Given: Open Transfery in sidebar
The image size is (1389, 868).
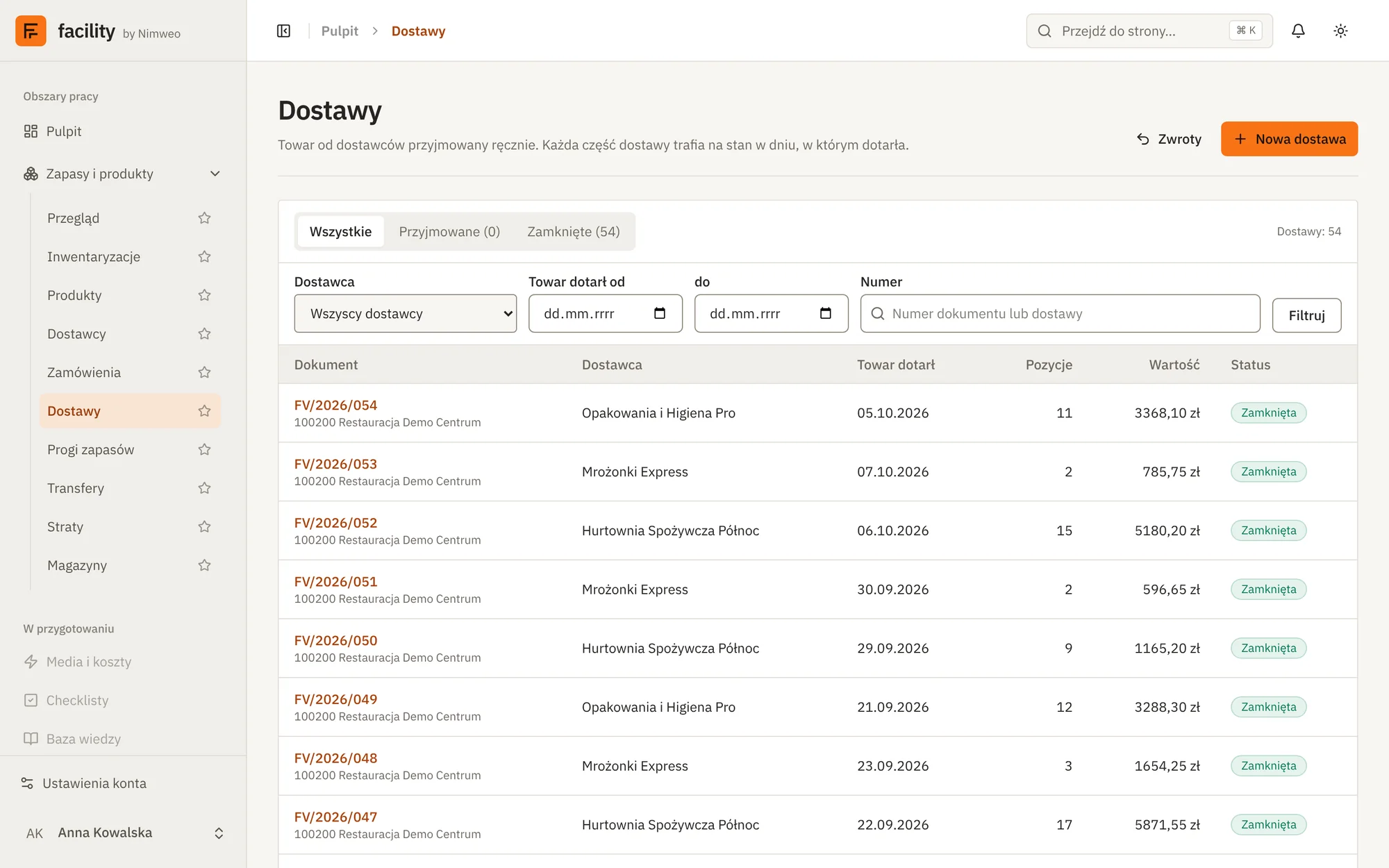Looking at the screenshot, I should 76,488.
